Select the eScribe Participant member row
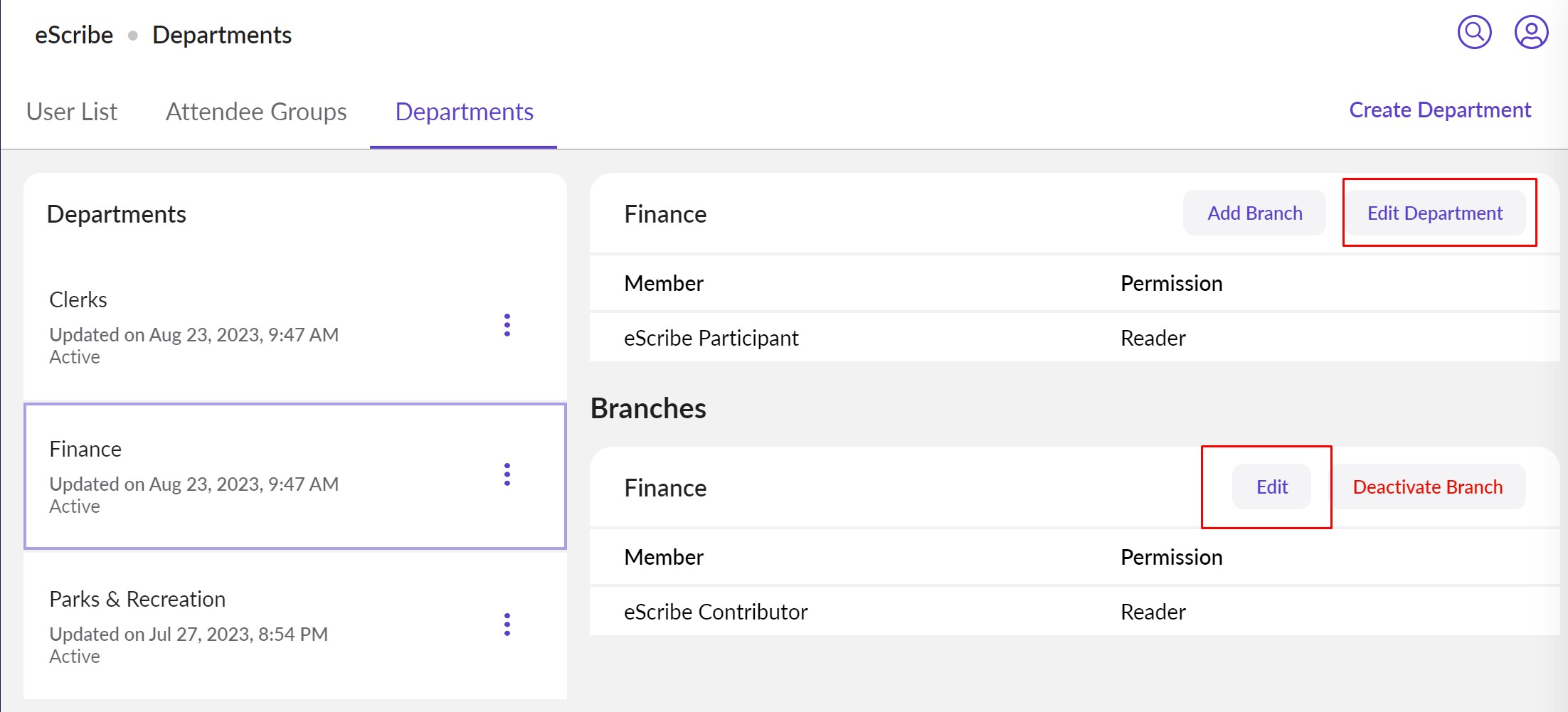 coord(711,338)
